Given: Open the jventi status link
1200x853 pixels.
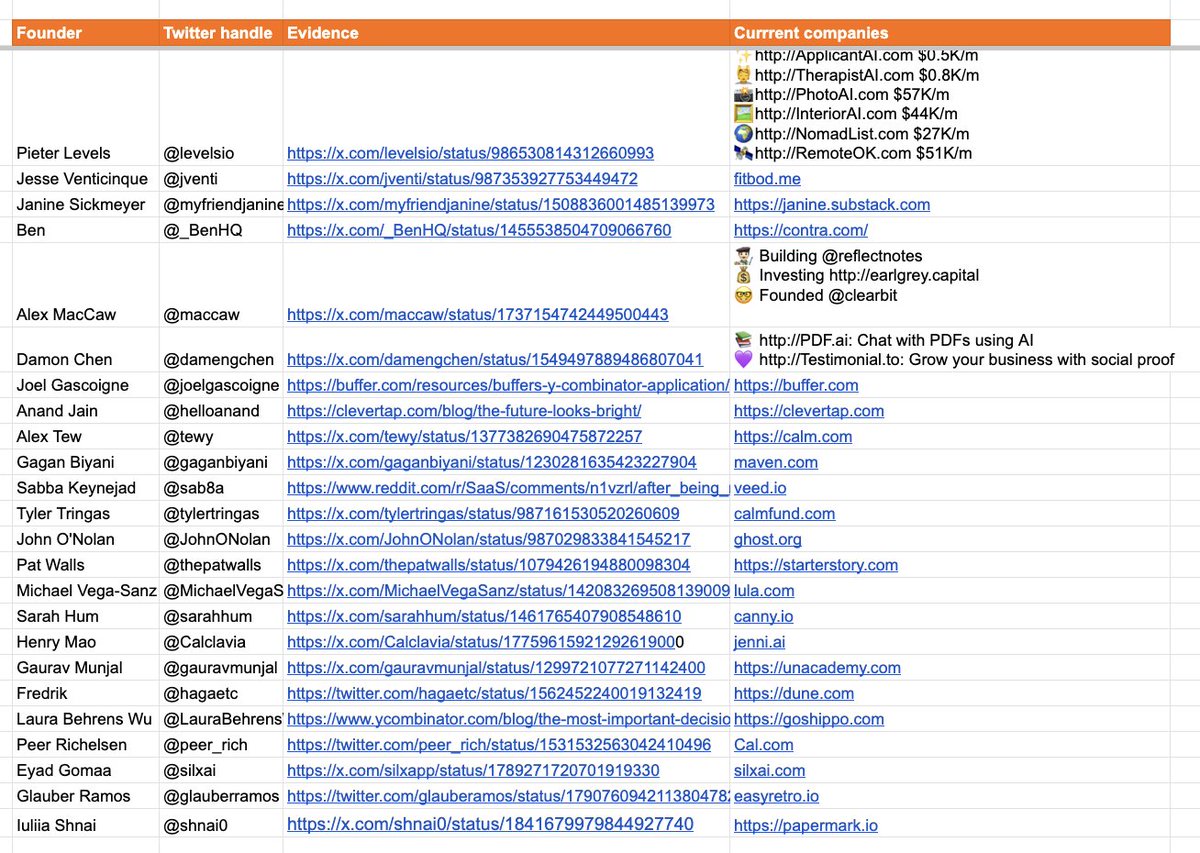Looking at the screenshot, I should click(462, 179).
